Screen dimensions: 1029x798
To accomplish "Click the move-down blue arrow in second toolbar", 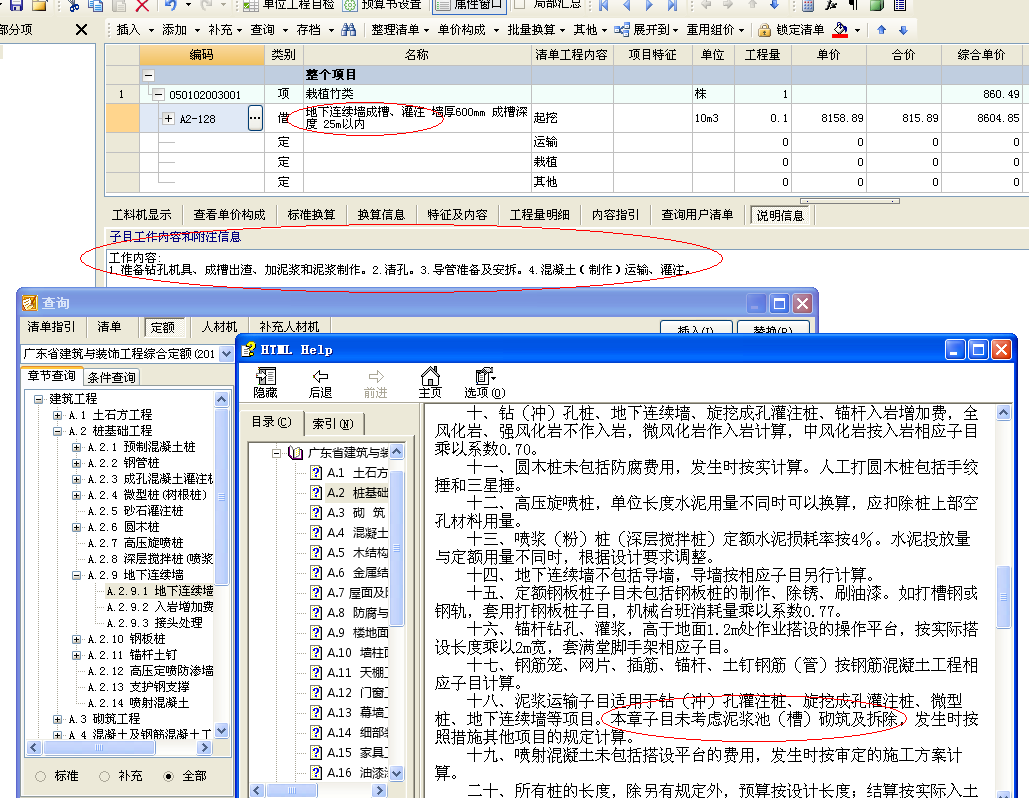I will (903, 30).
